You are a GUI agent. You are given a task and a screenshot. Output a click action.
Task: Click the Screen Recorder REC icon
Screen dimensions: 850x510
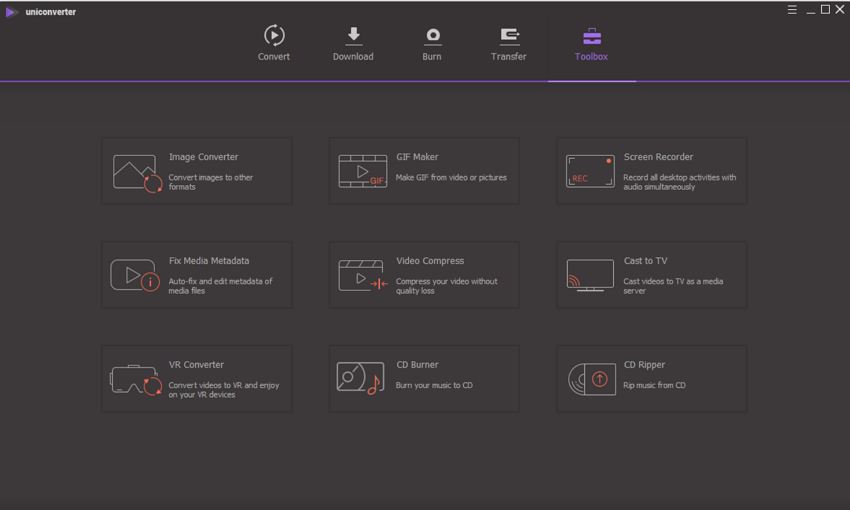[x=590, y=171]
